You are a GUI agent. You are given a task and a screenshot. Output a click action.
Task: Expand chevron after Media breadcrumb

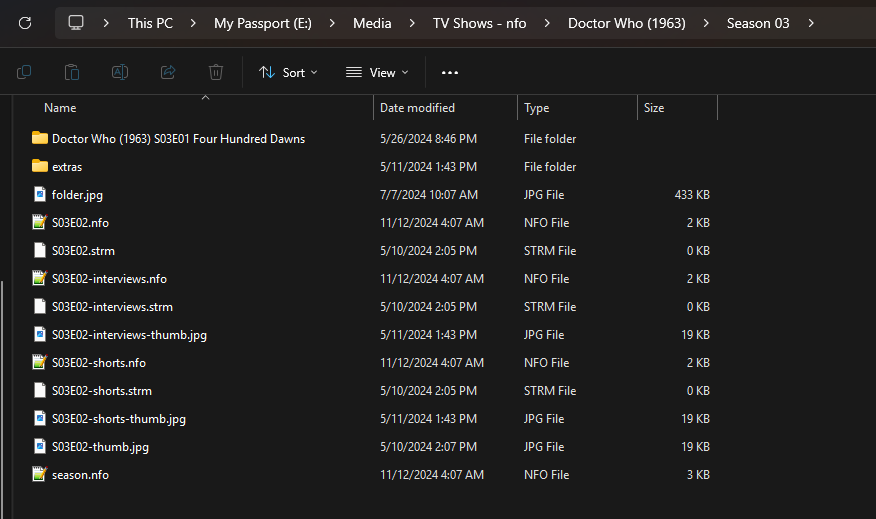[411, 23]
